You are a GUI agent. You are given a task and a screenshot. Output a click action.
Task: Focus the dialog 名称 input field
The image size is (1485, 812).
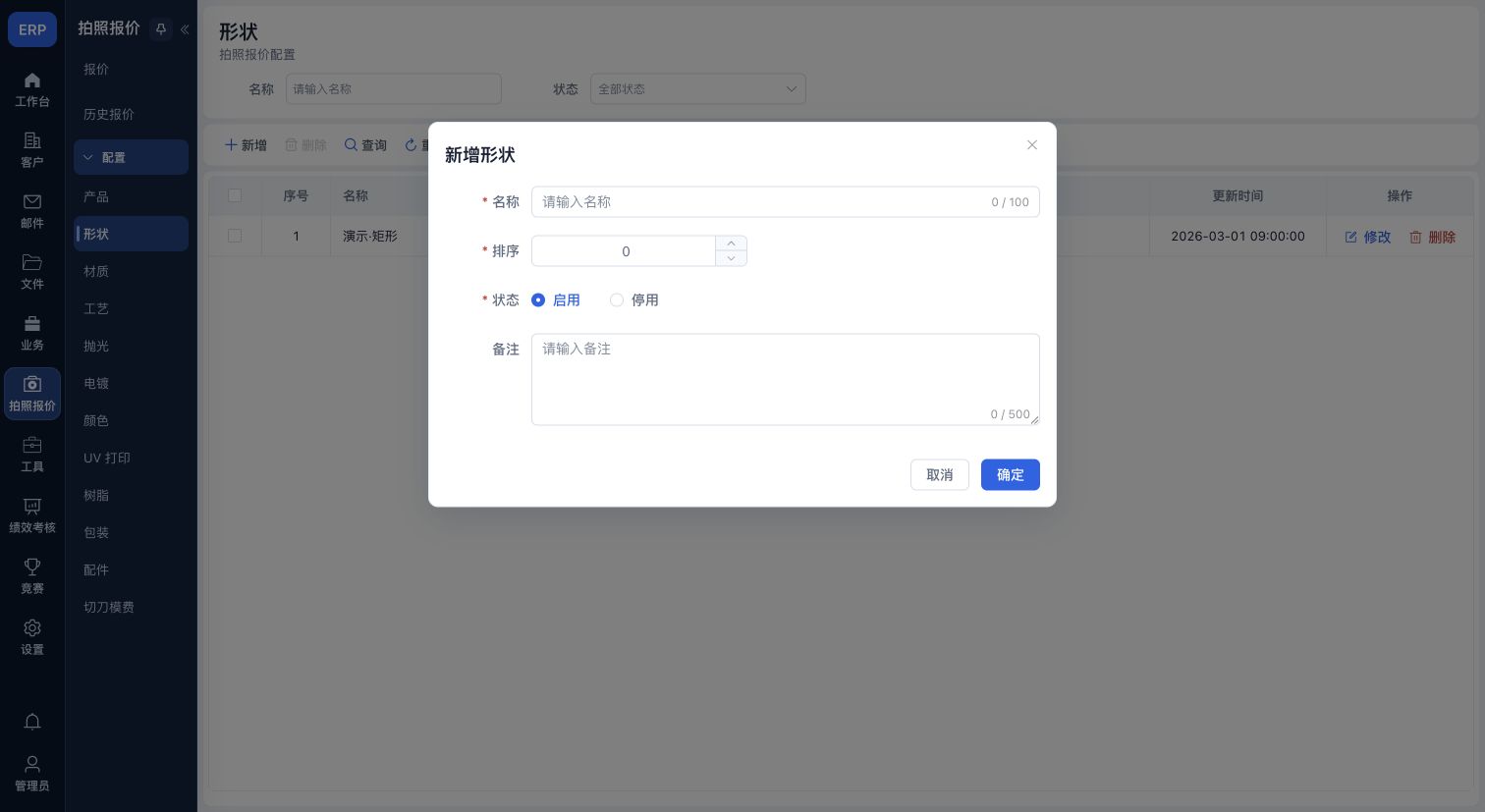coord(786,202)
